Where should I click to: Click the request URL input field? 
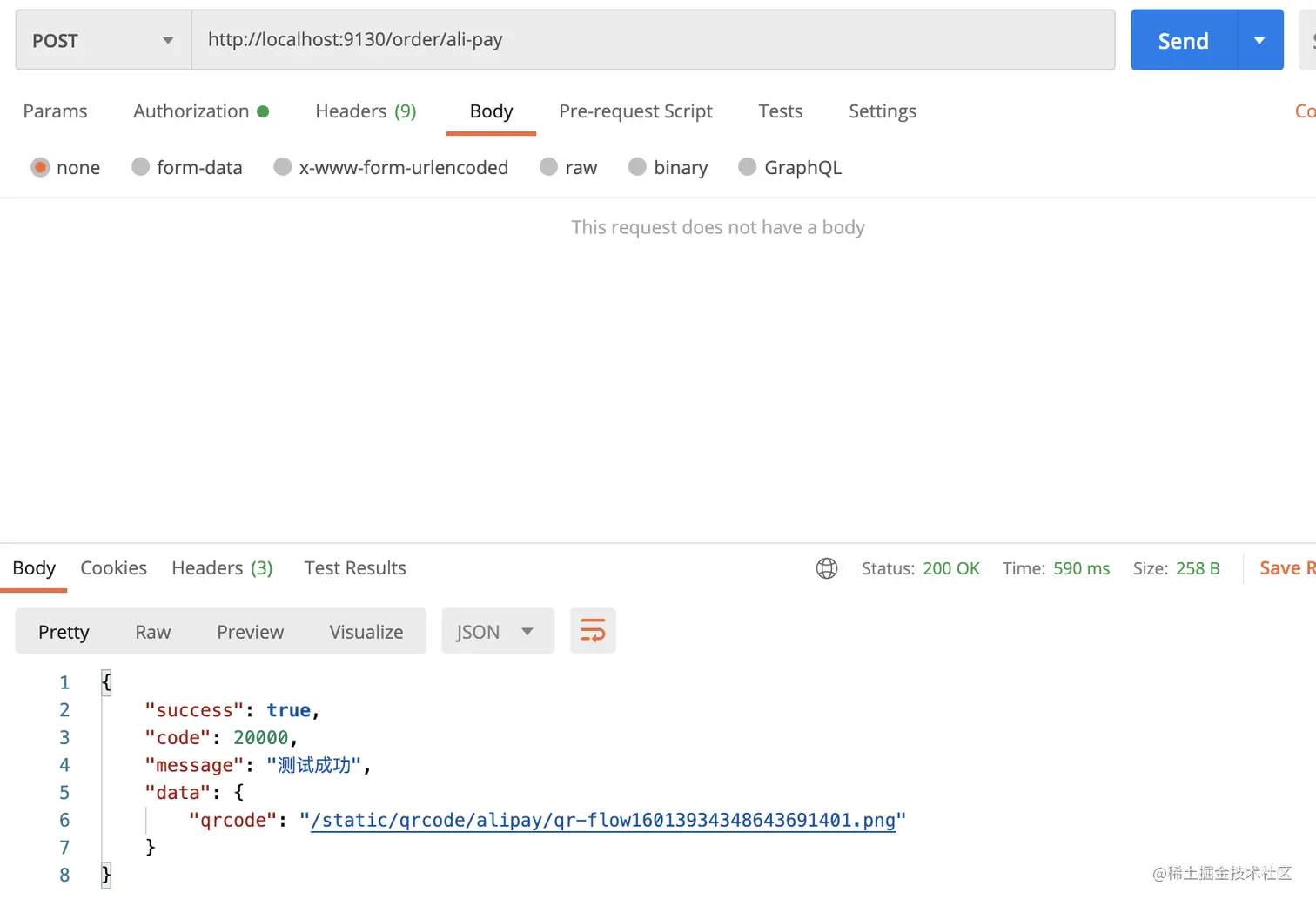653,40
